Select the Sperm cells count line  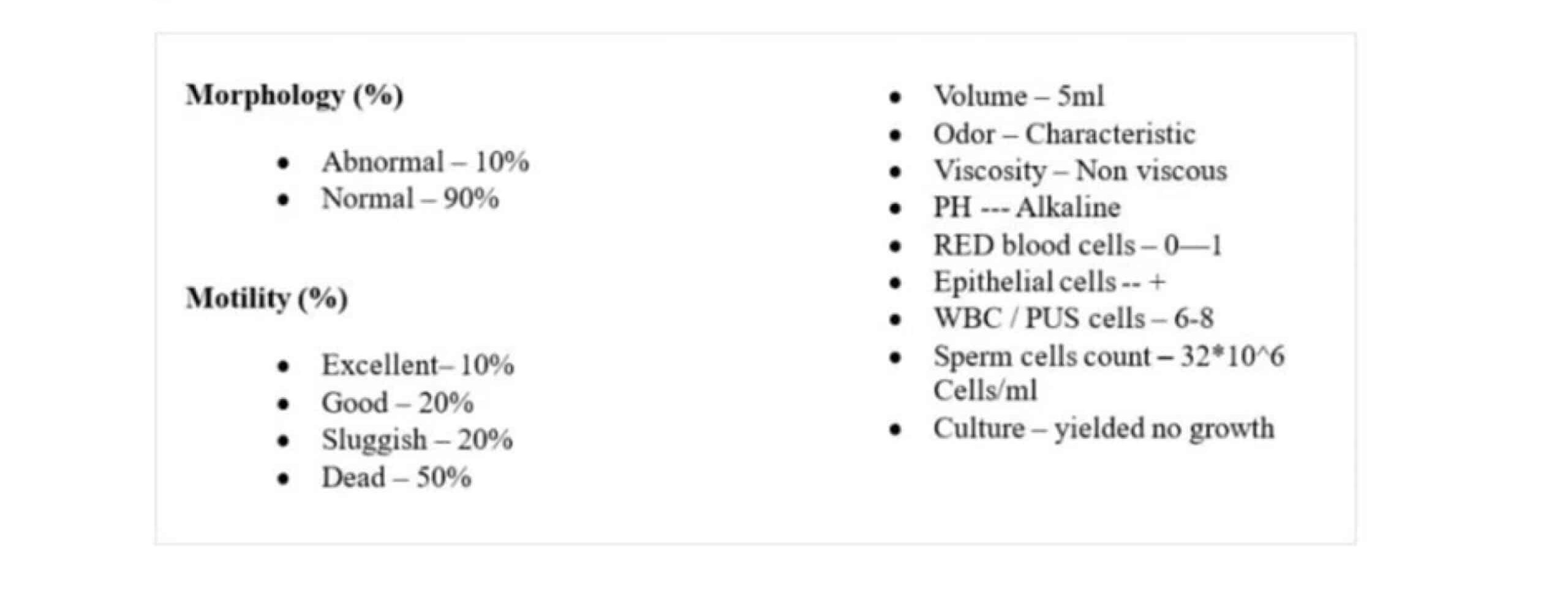pyautogui.click(x=1108, y=356)
